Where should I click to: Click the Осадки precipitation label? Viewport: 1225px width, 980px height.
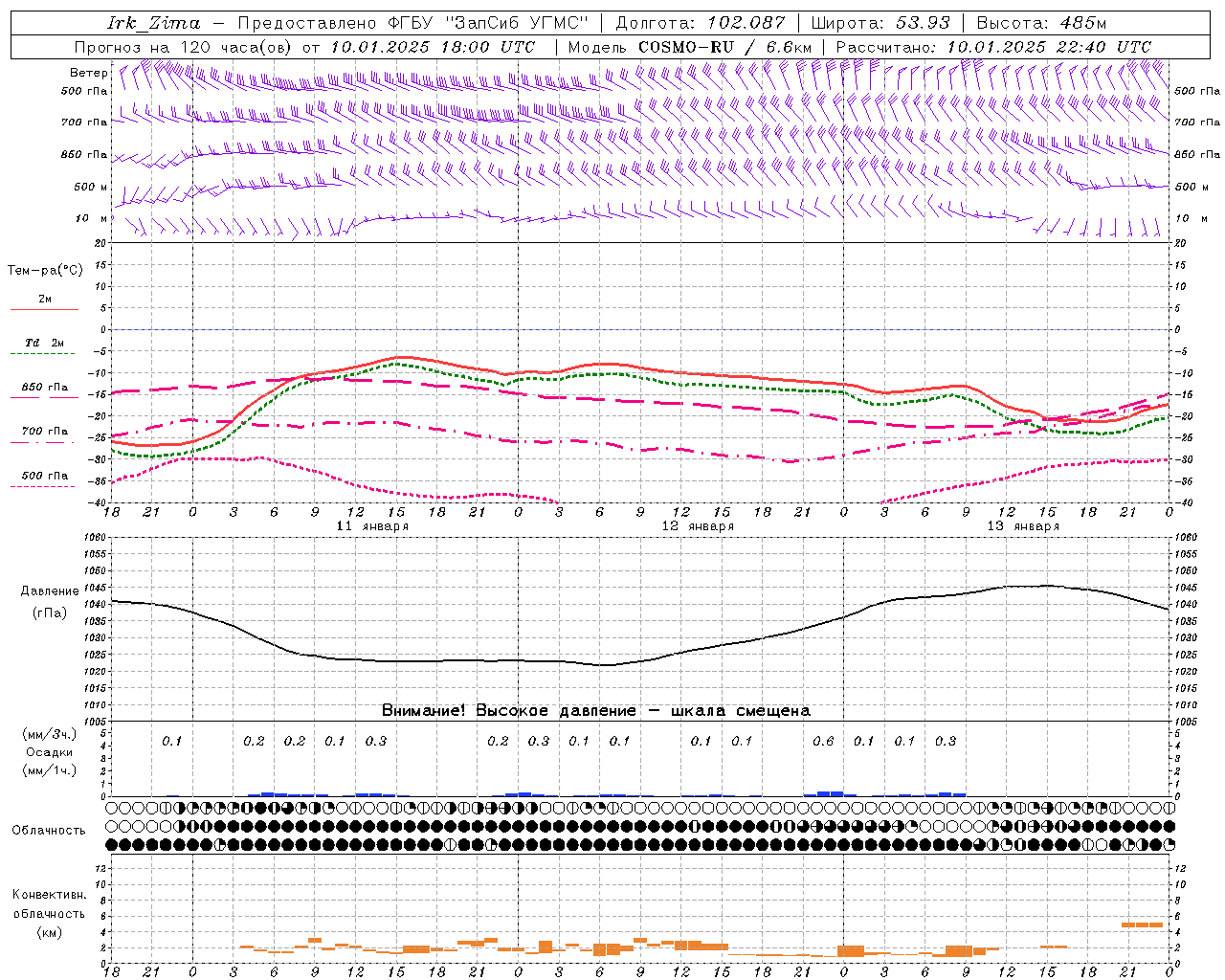[x=50, y=752]
